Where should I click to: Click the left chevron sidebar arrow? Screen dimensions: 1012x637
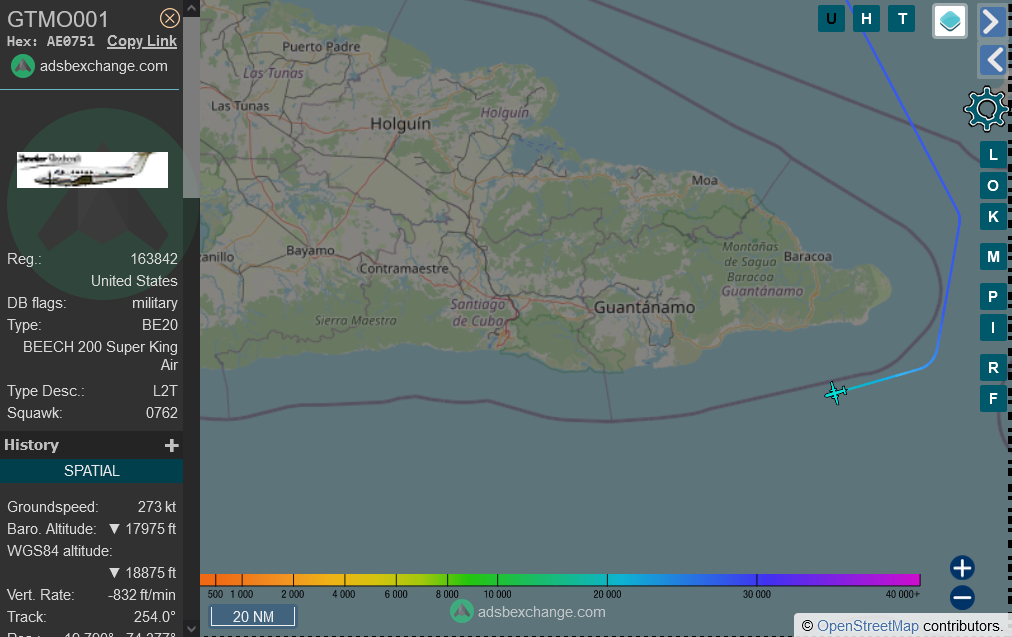pyautogui.click(x=994, y=61)
